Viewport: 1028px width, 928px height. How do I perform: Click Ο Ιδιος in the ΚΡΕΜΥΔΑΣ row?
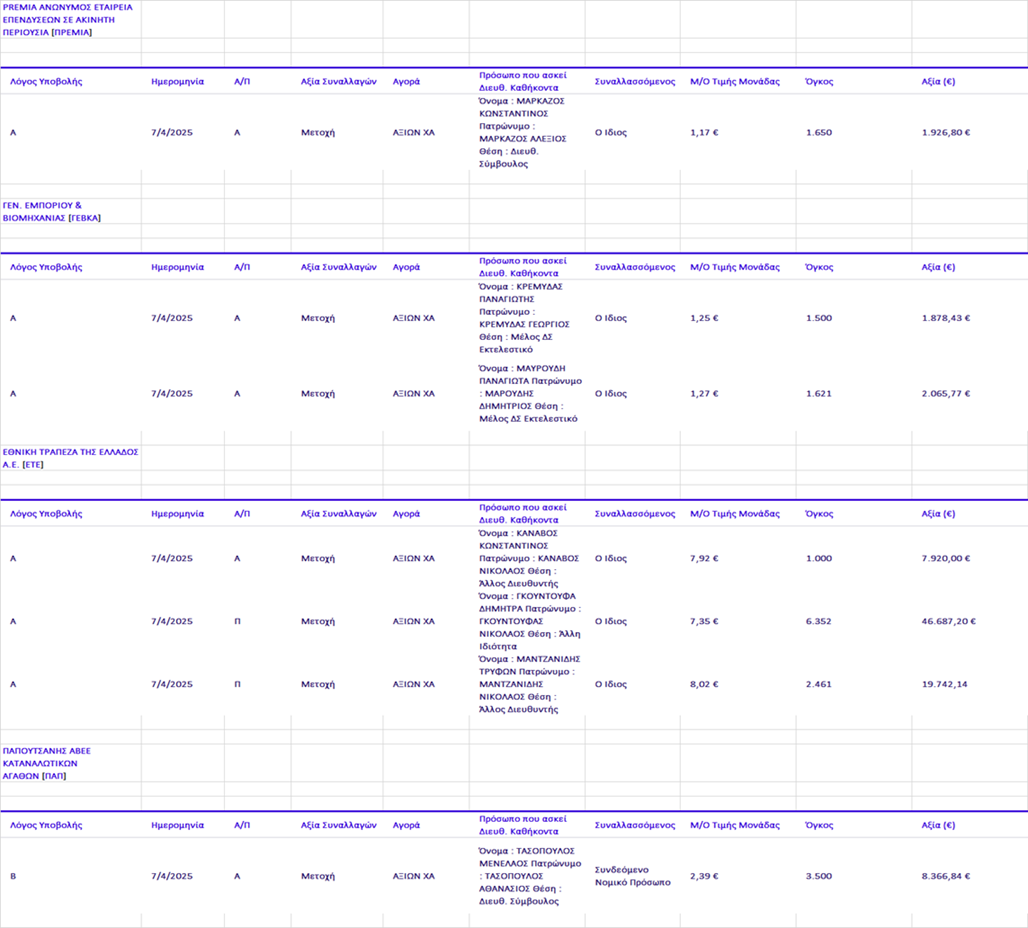point(611,318)
